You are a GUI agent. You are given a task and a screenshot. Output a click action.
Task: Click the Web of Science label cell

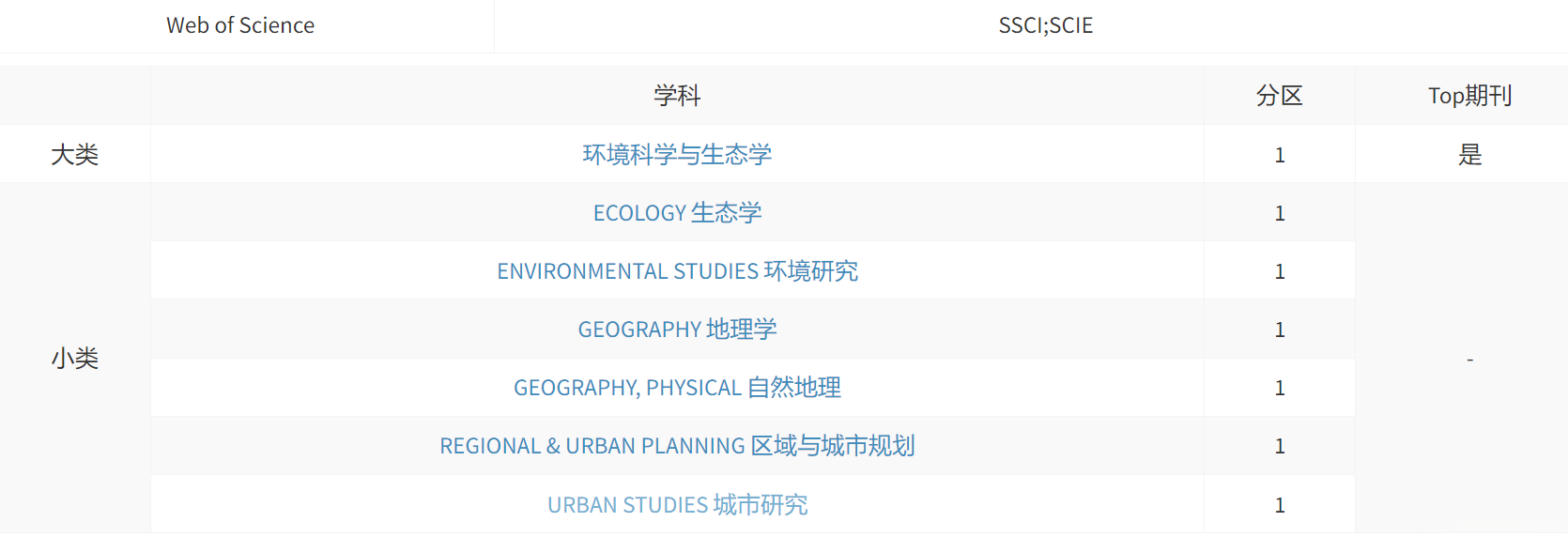click(240, 25)
